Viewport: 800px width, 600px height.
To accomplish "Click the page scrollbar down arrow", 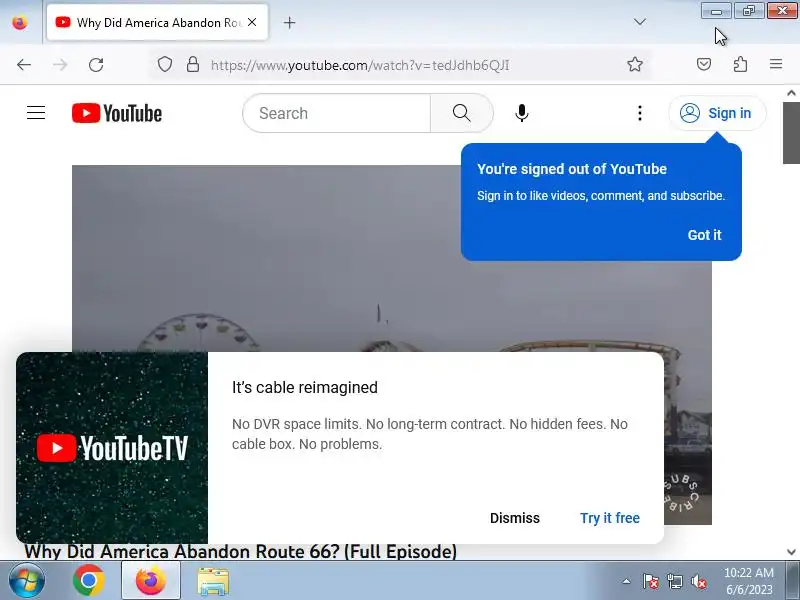I will click(x=791, y=552).
